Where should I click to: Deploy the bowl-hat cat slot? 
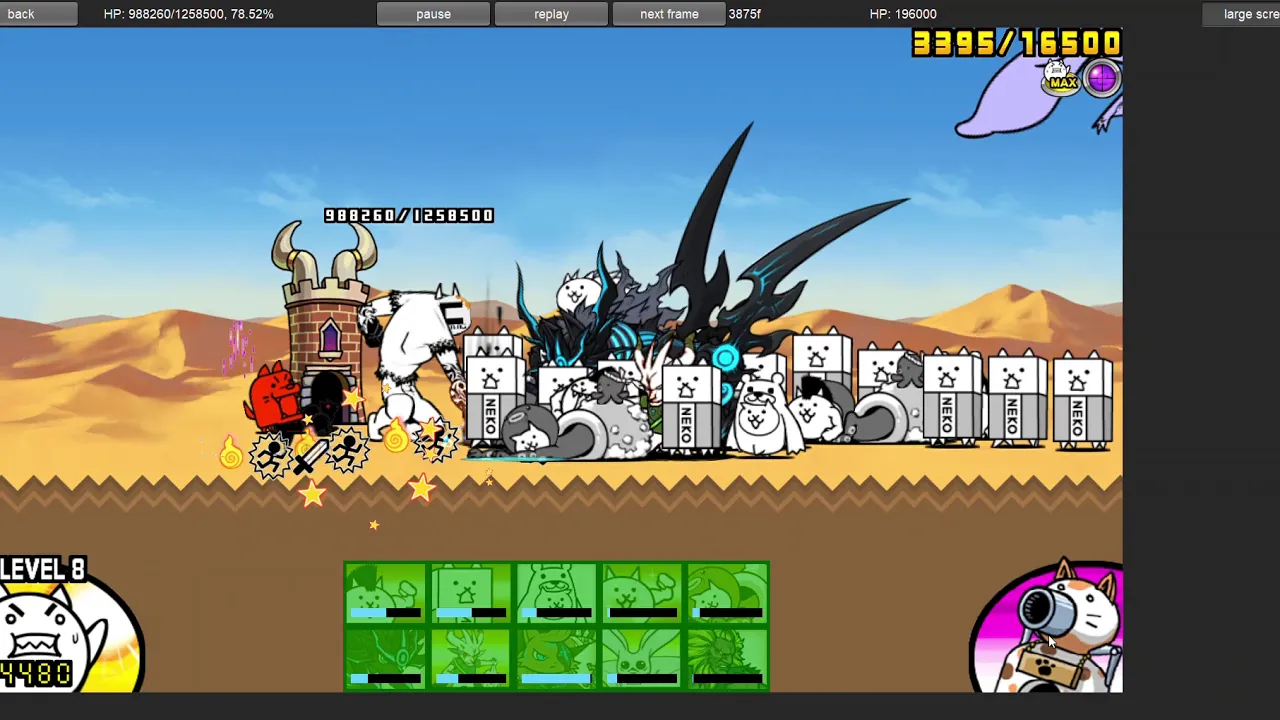pyautogui.click(x=727, y=594)
